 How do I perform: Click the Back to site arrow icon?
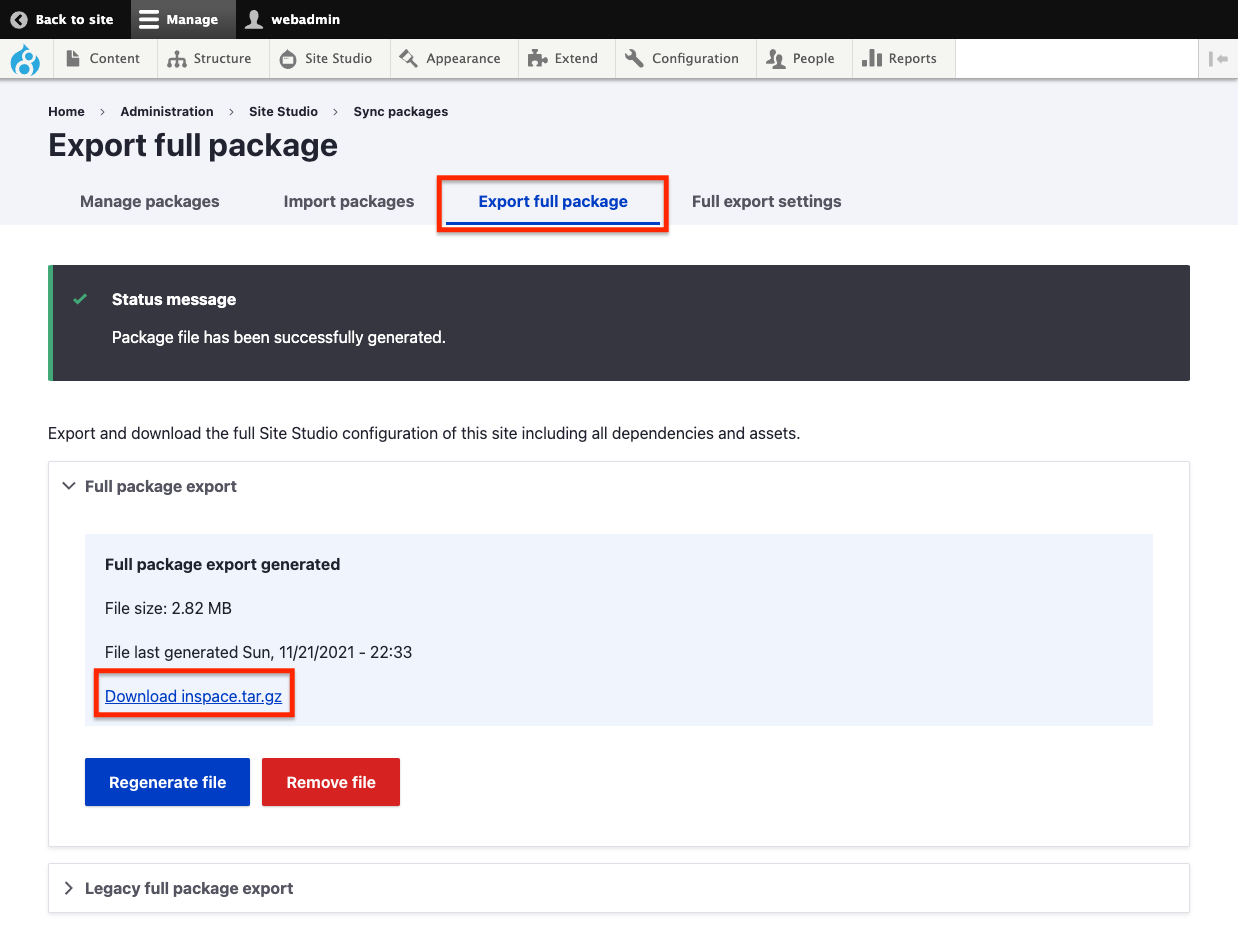pyautogui.click(x=18, y=19)
